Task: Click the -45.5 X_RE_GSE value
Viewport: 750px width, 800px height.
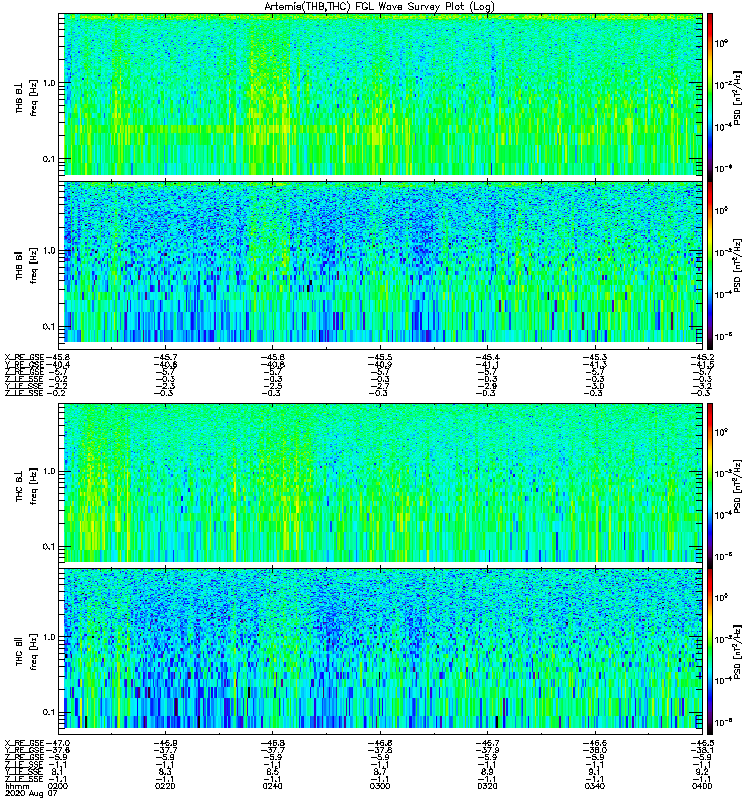Action: click(380, 357)
